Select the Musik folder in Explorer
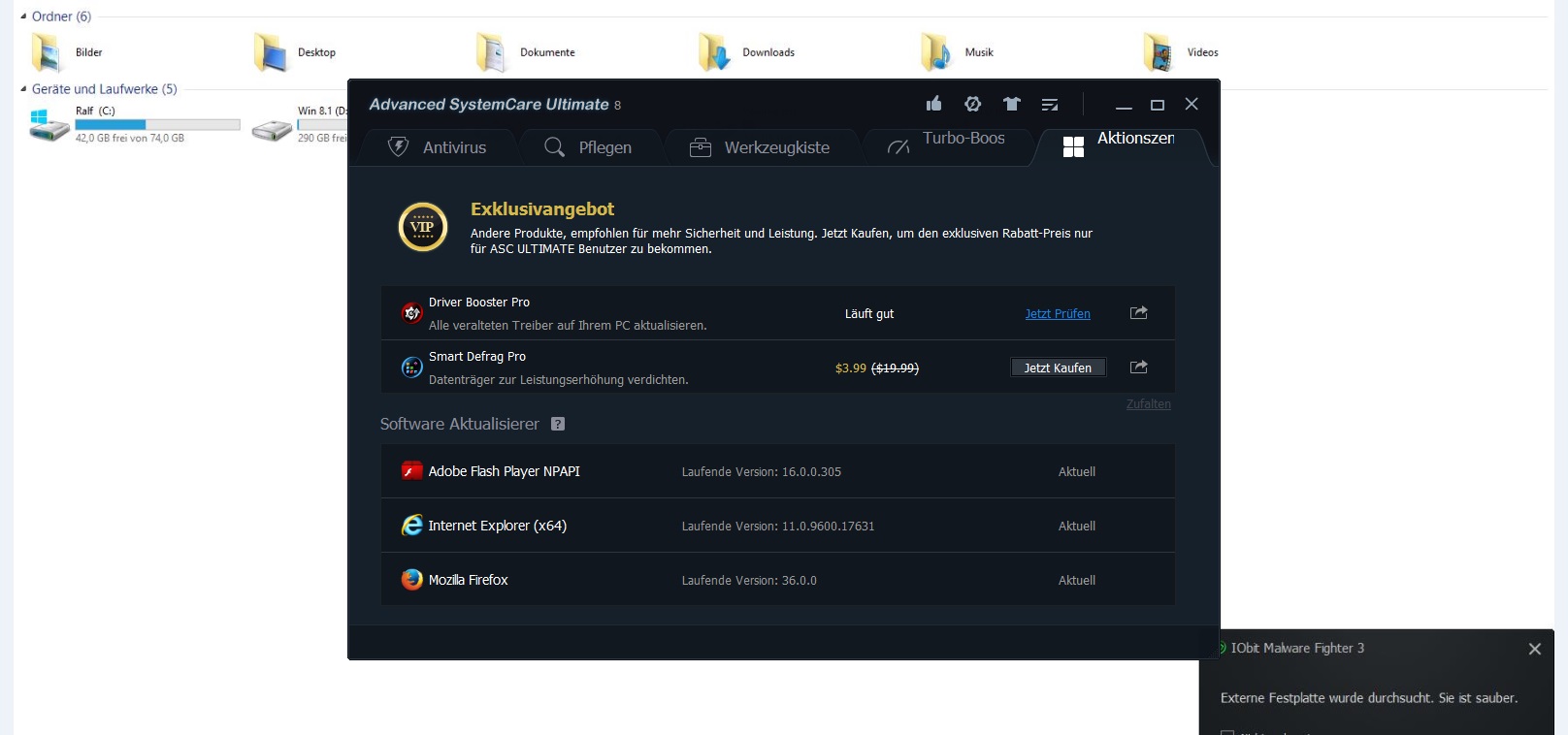 (957, 52)
